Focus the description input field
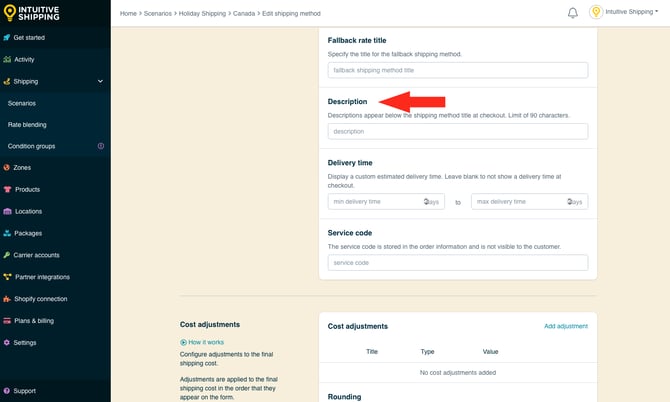The image size is (670, 402). click(x=457, y=131)
